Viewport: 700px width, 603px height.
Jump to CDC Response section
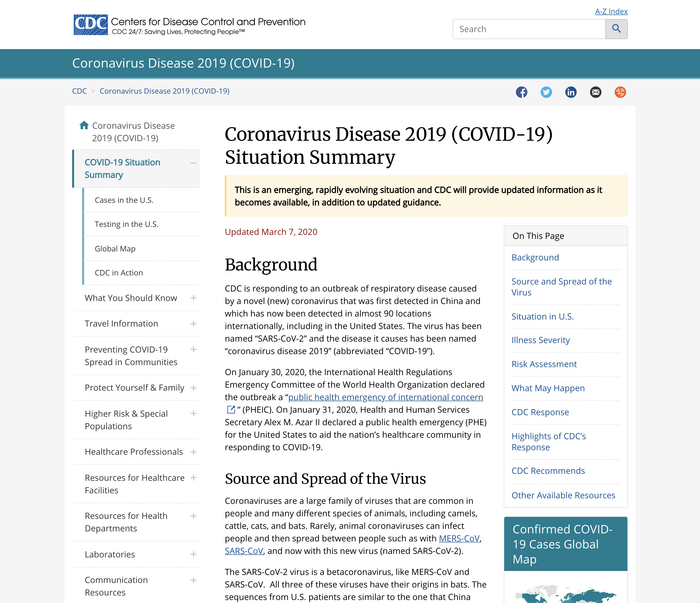tap(540, 412)
